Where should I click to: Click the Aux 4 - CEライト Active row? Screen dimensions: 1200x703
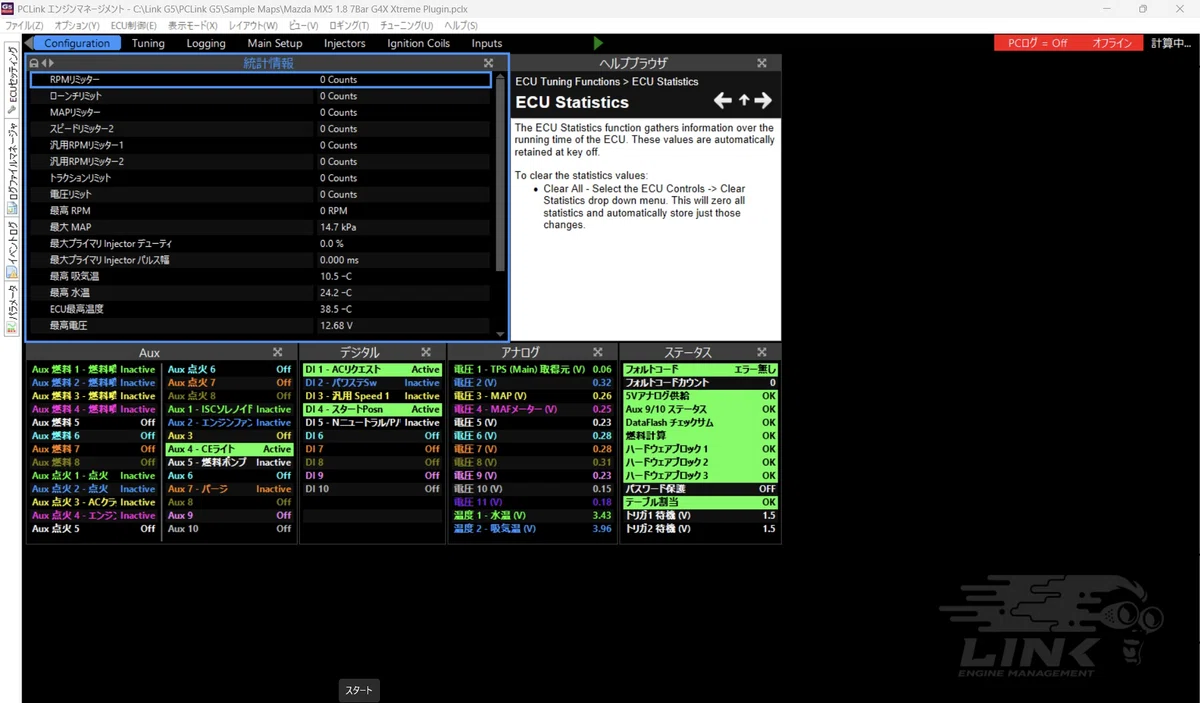coord(229,449)
